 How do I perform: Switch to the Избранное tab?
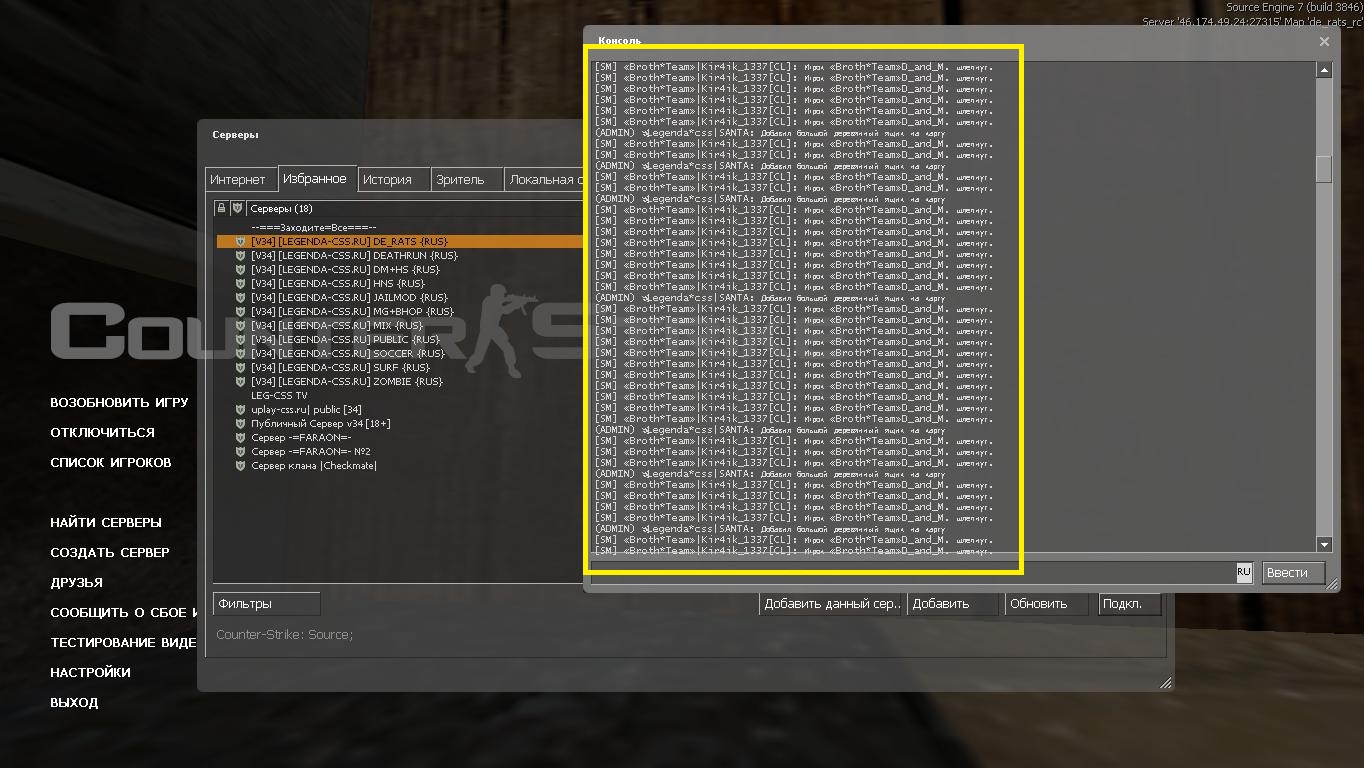click(315, 178)
